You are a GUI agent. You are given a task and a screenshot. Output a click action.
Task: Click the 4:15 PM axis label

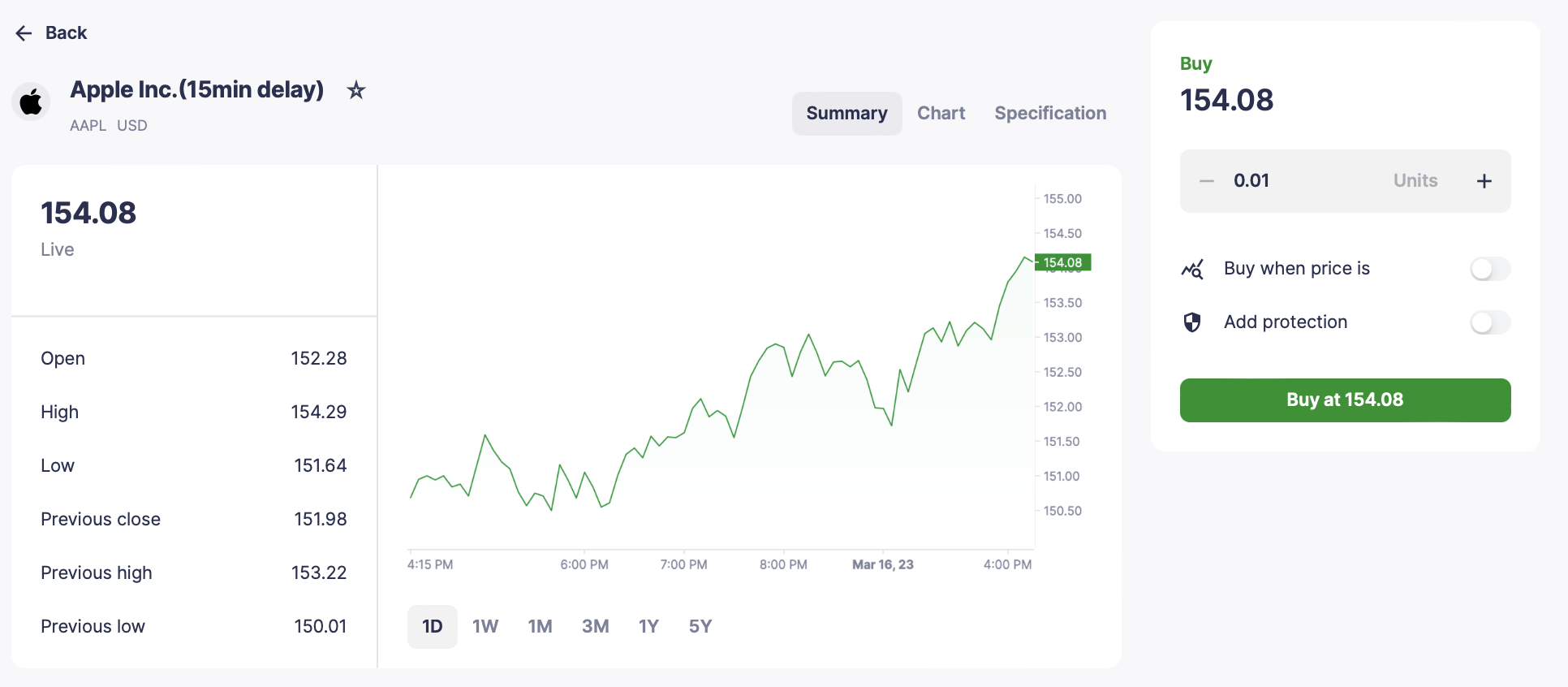tap(430, 564)
